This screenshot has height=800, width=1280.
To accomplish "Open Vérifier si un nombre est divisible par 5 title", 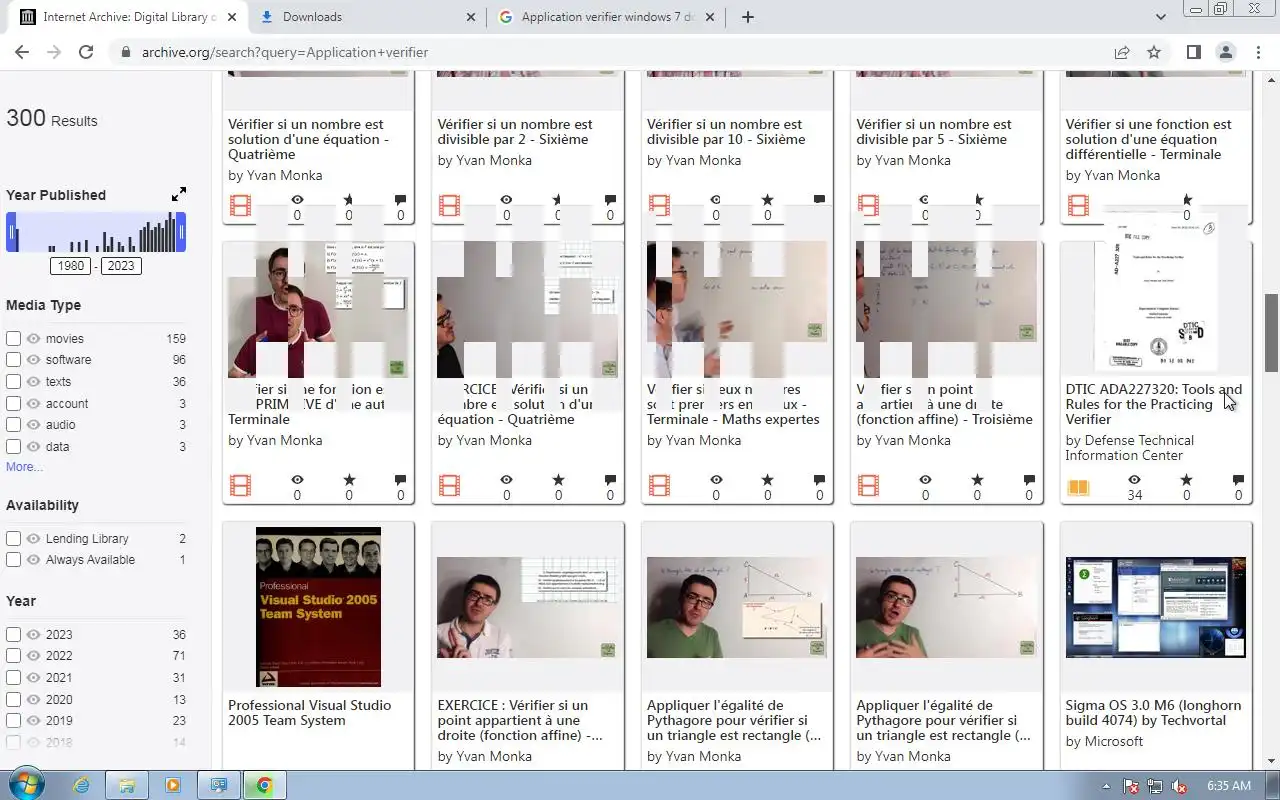I will [934, 132].
